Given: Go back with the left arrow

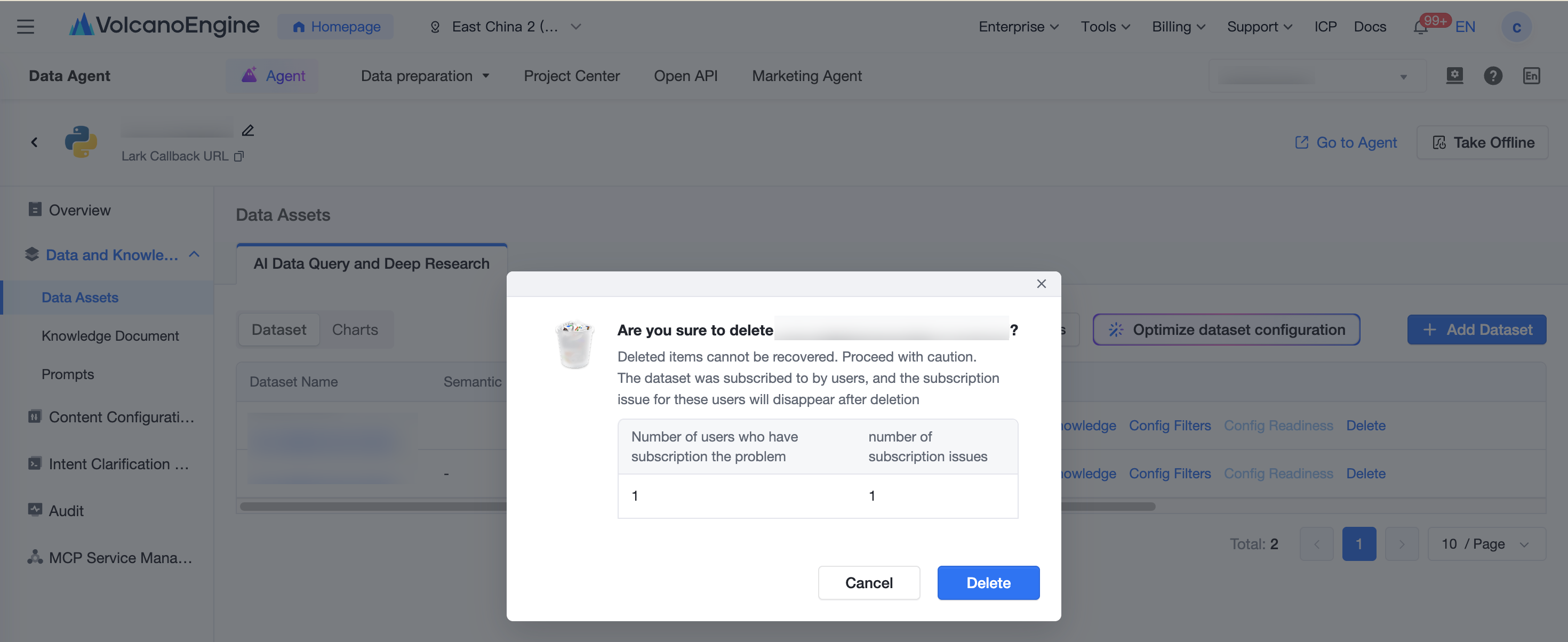Looking at the screenshot, I should point(34,142).
